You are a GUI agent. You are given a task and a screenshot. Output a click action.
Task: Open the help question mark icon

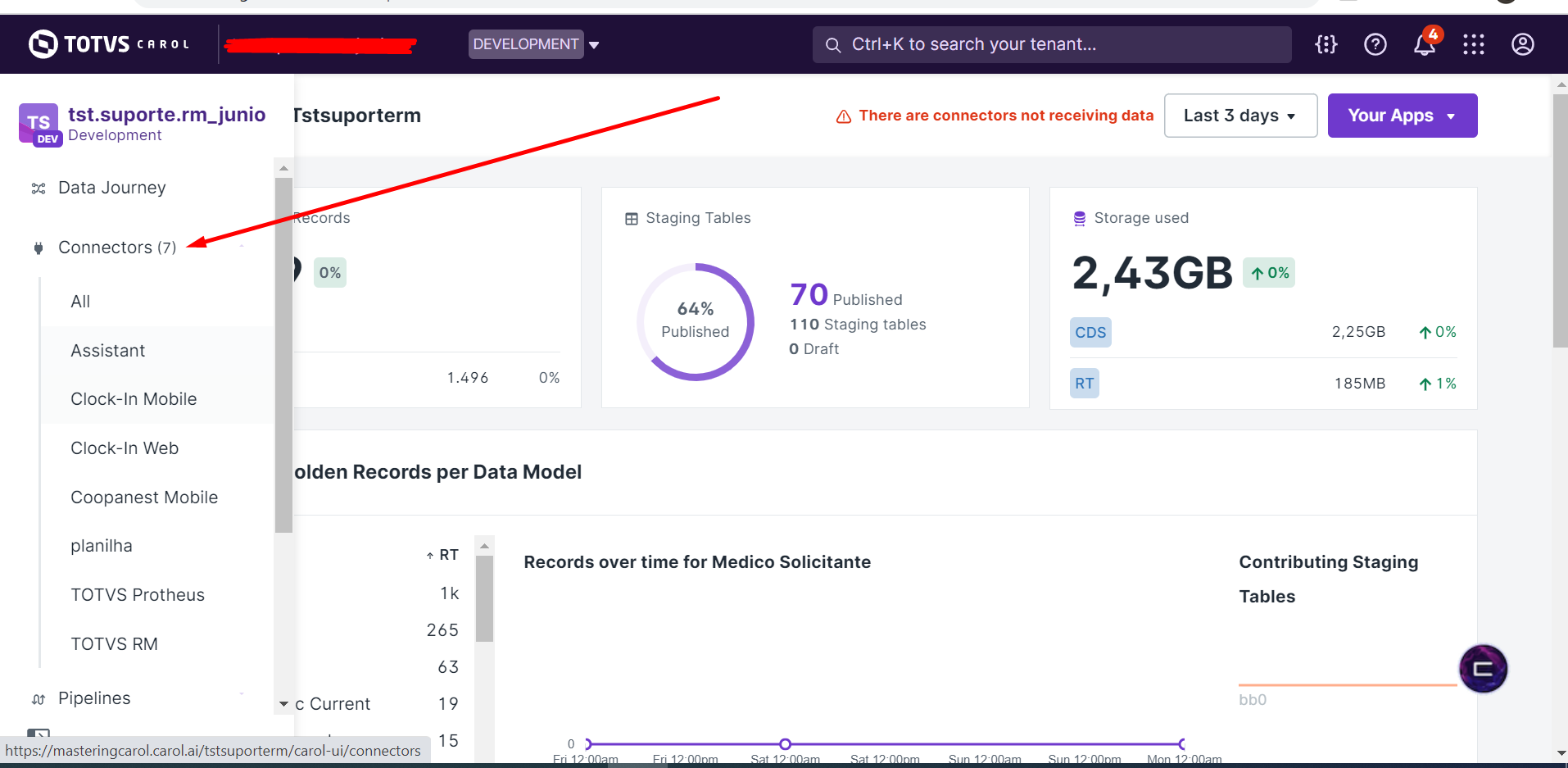click(1375, 44)
